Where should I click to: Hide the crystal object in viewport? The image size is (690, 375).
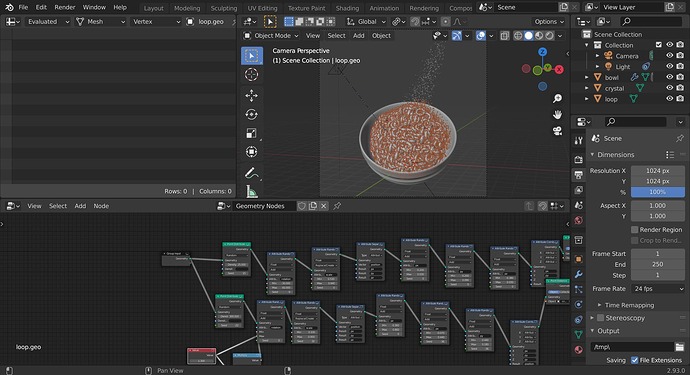(669, 88)
